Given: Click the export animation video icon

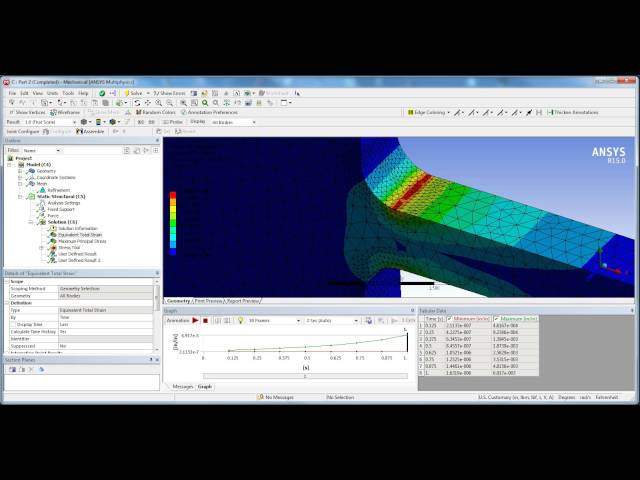Looking at the screenshot, I should 369,320.
